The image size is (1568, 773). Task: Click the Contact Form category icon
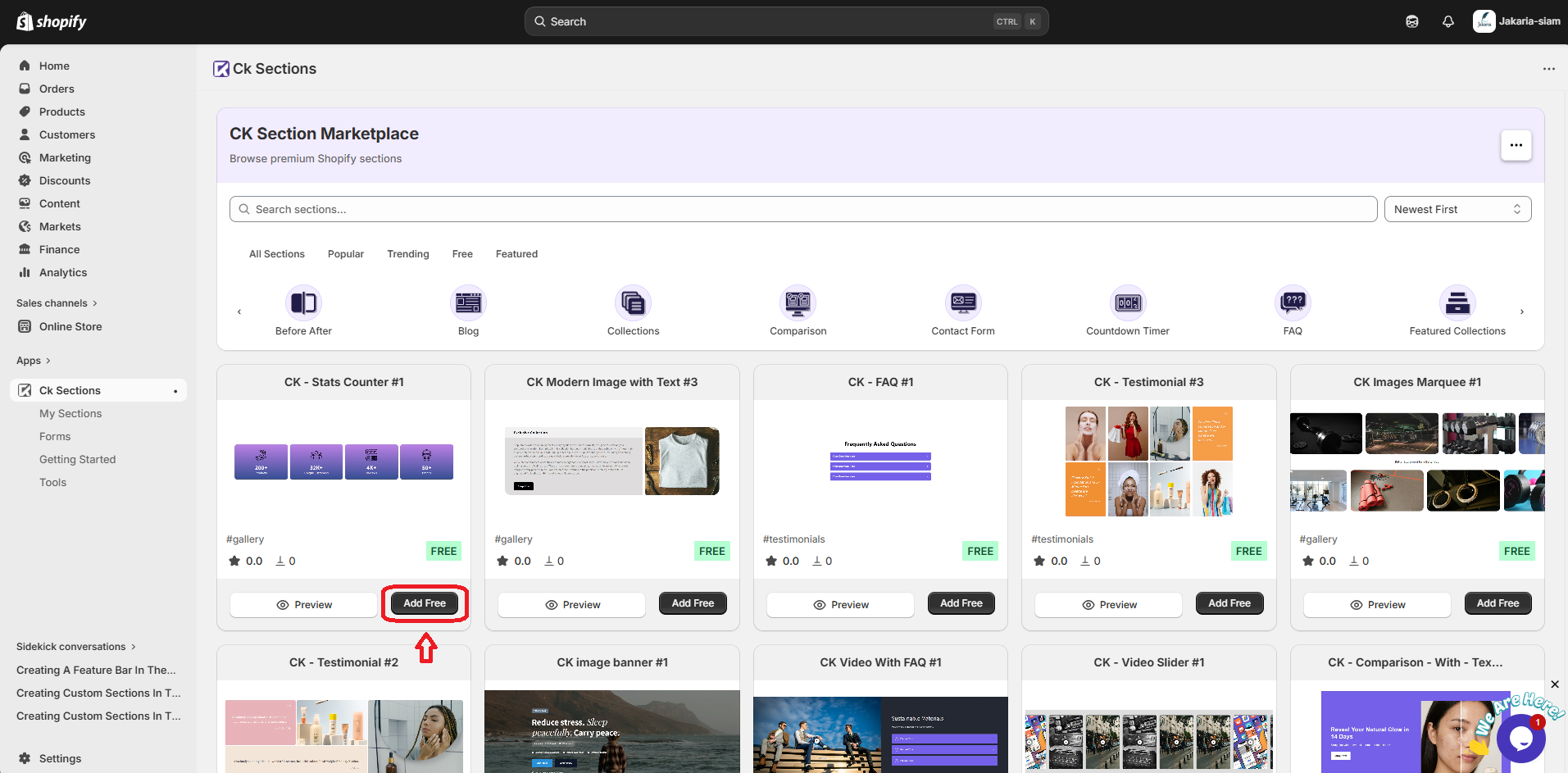pyautogui.click(x=962, y=303)
